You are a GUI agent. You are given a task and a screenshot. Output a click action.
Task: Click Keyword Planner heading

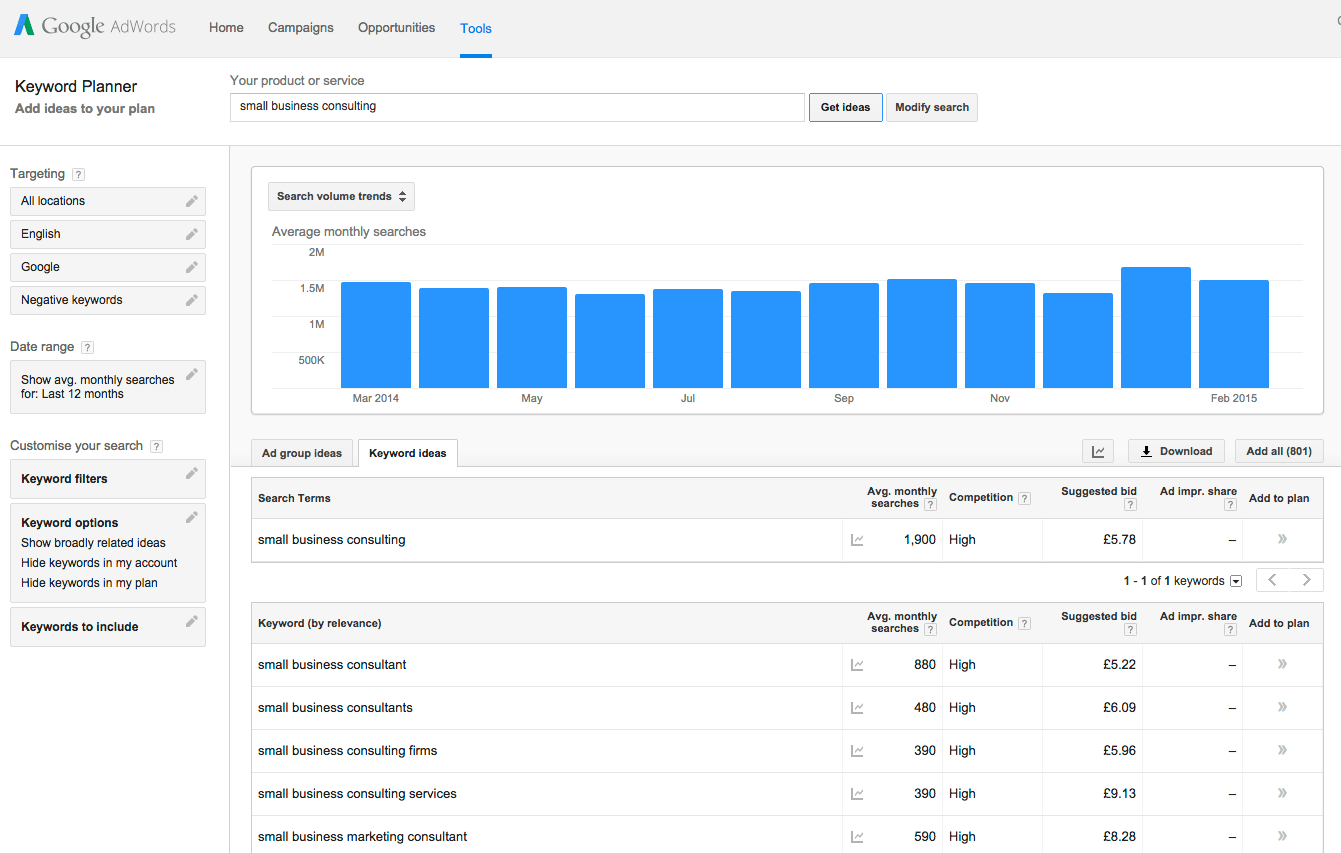76,86
